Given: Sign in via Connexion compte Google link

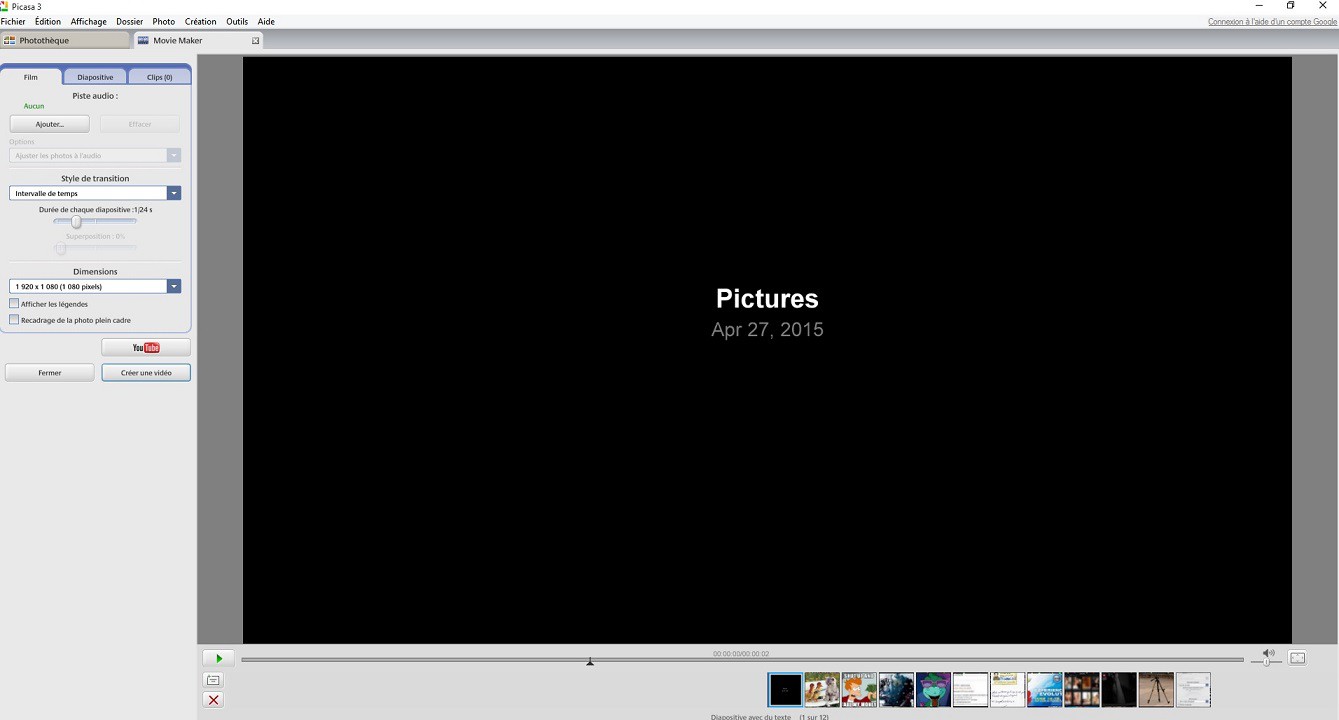Looking at the screenshot, I should coord(1272,21).
